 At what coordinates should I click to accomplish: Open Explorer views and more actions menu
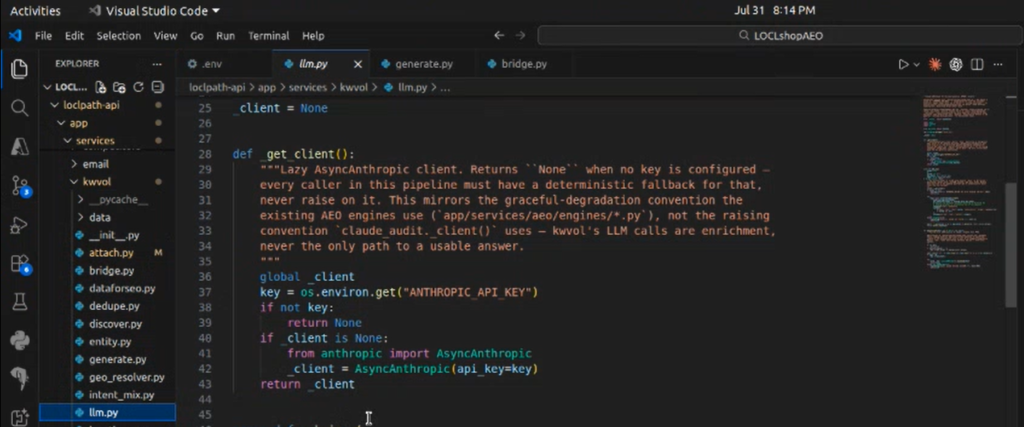(x=157, y=64)
